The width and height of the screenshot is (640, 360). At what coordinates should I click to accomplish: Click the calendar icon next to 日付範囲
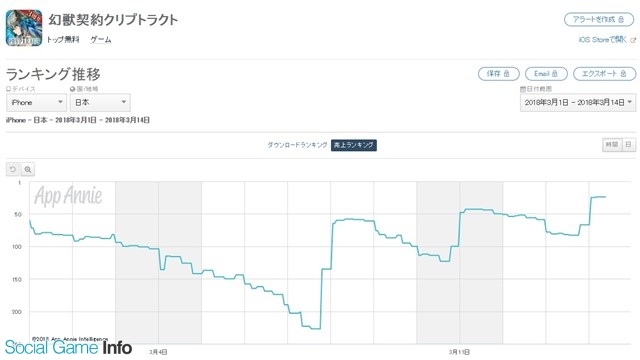[522, 89]
